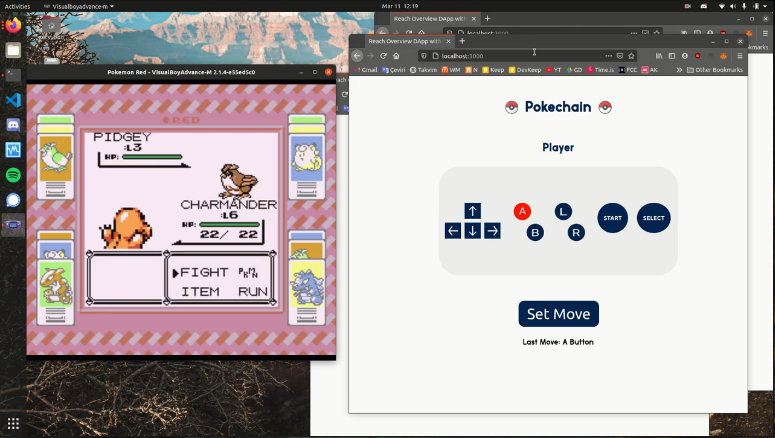This screenshot has height=438, width=775.
Task: Click the round SELECT button
Action: pos(653,218)
